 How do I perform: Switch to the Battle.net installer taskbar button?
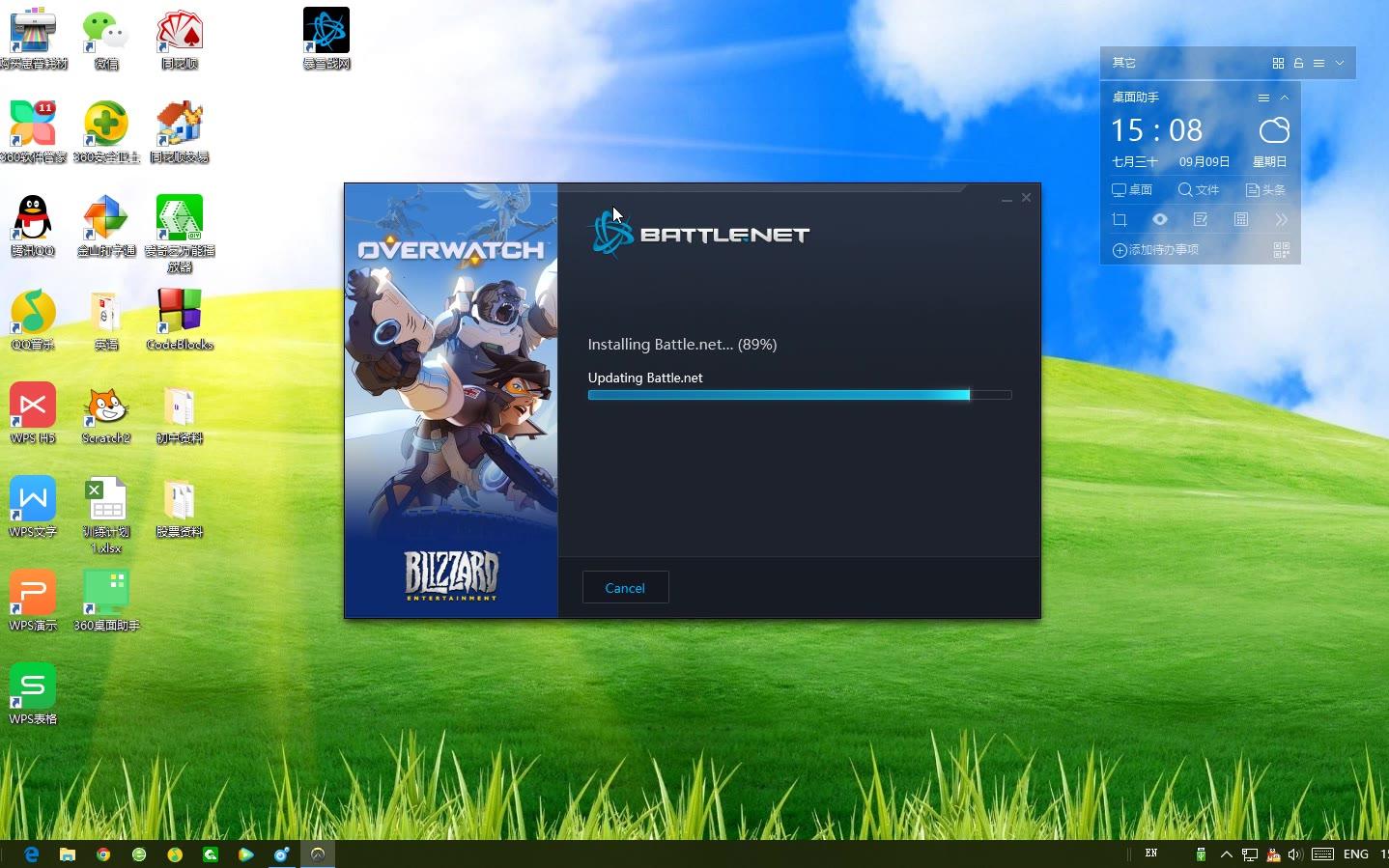318,854
